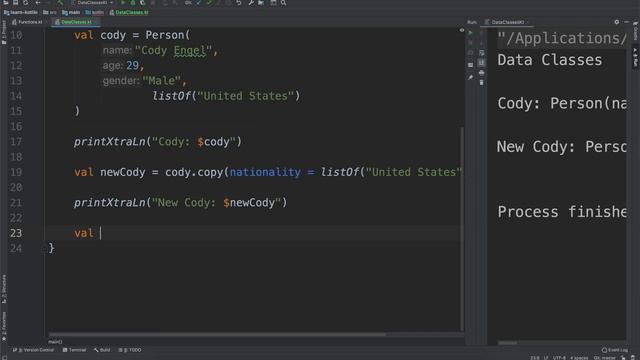The image size is (640, 360).
Task: Select src folder breadcrumb
Action: (50, 12)
